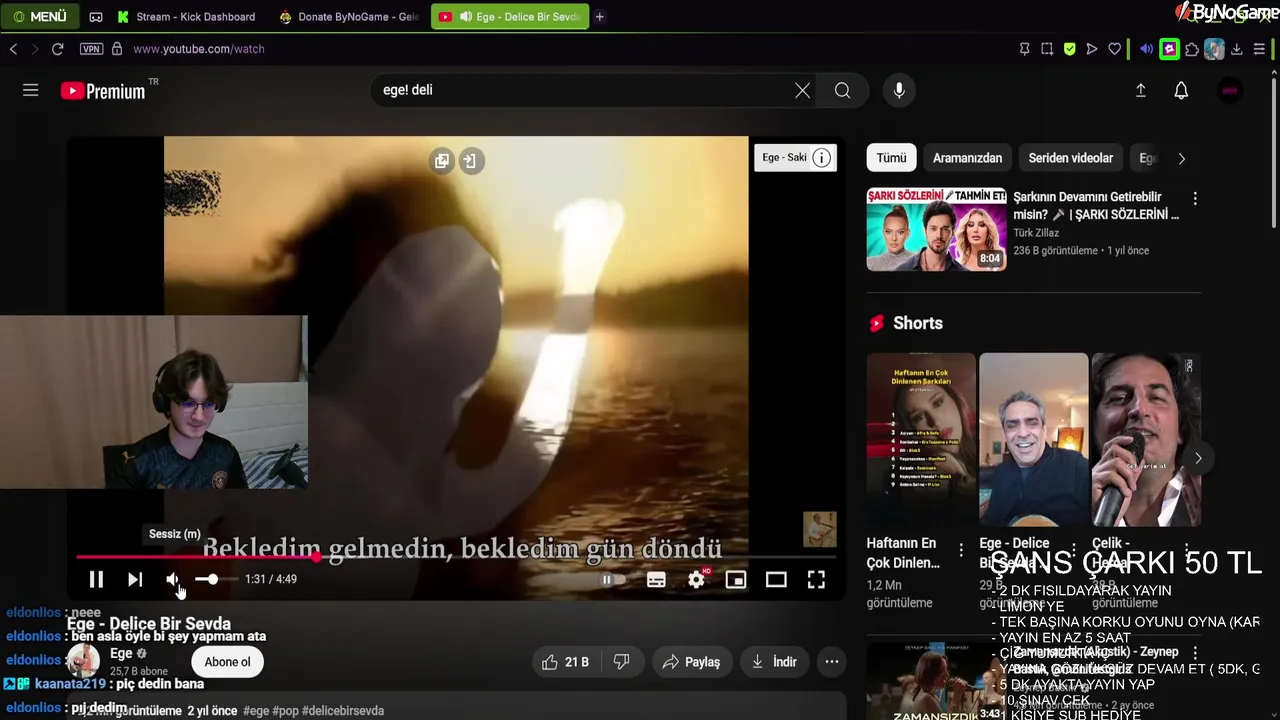Open the create/upload icon

point(1141,90)
